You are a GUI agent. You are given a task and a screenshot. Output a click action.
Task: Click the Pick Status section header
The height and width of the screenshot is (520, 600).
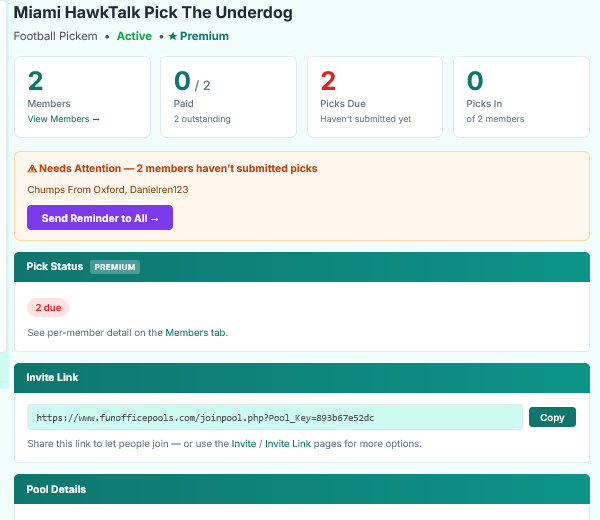302,267
